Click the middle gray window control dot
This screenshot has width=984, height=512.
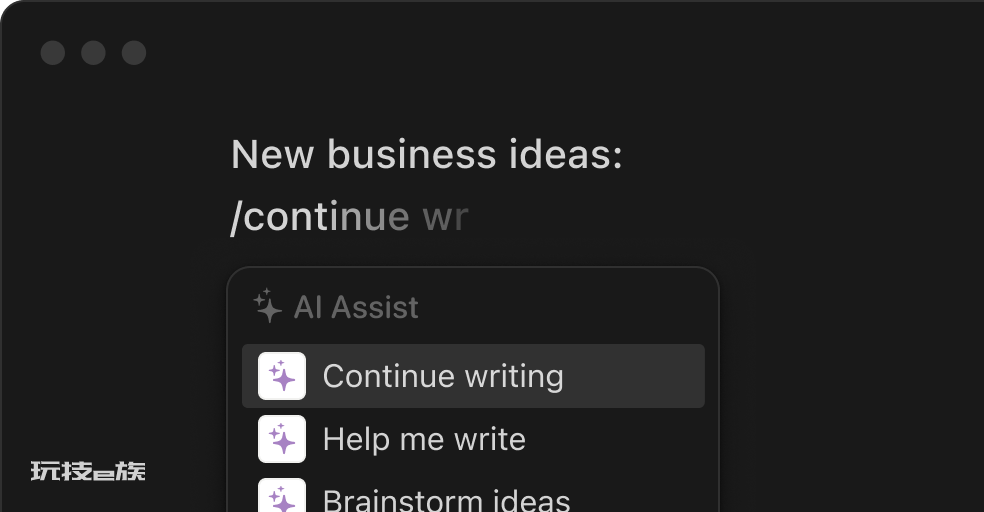[94, 53]
